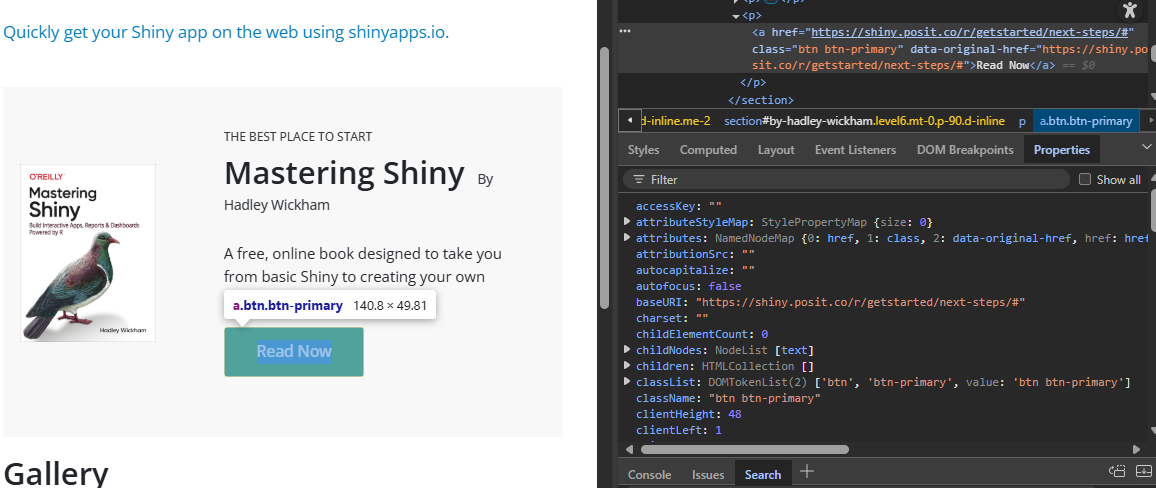Click the Read Now button
Image resolution: width=1156 pixels, height=488 pixels.
pos(294,352)
